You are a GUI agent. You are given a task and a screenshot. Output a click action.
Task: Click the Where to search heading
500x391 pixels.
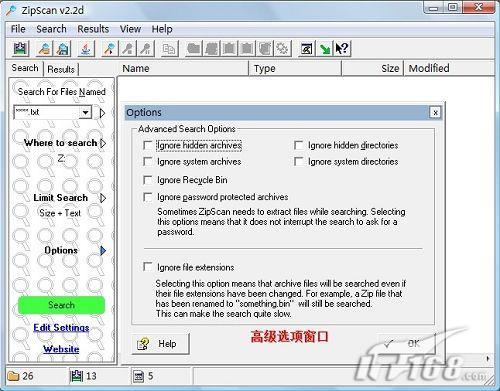pos(60,143)
